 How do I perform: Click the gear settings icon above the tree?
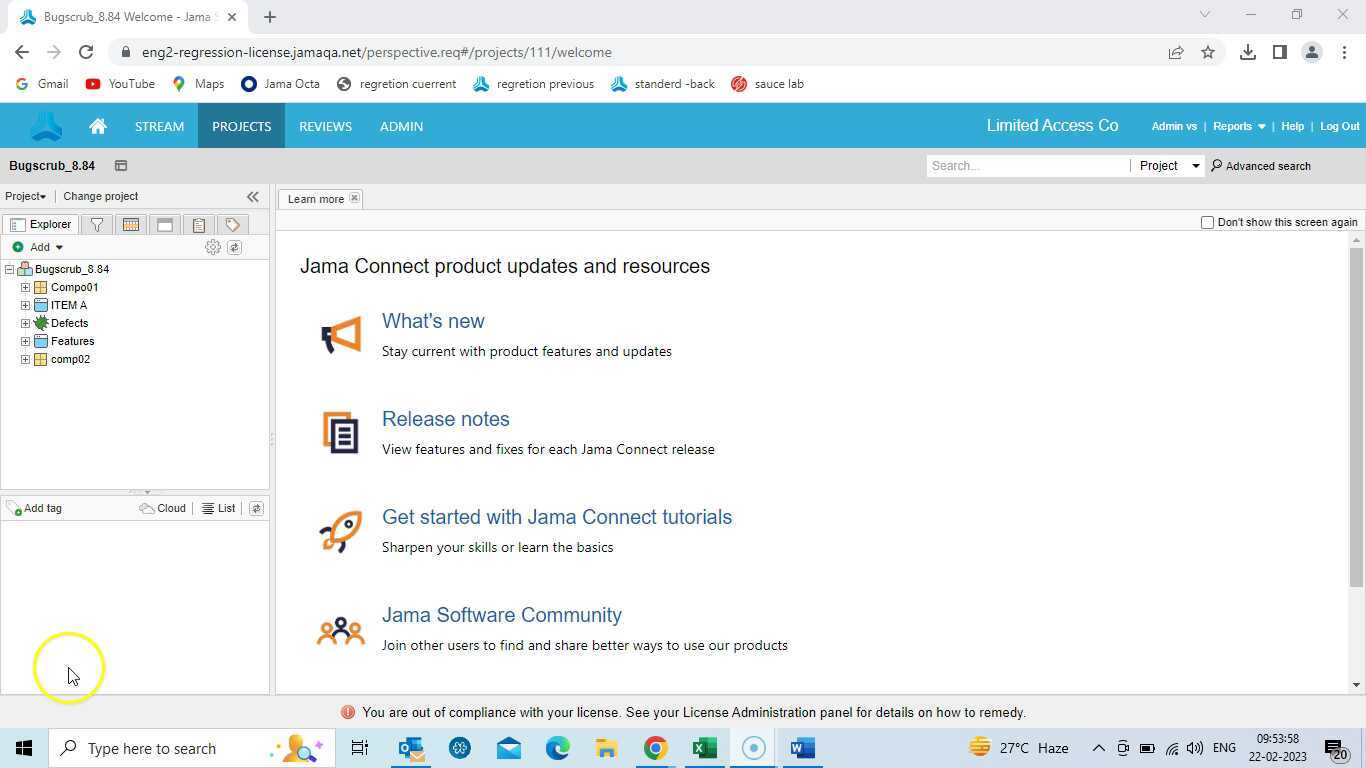pyautogui.click(x=212, y=247)
